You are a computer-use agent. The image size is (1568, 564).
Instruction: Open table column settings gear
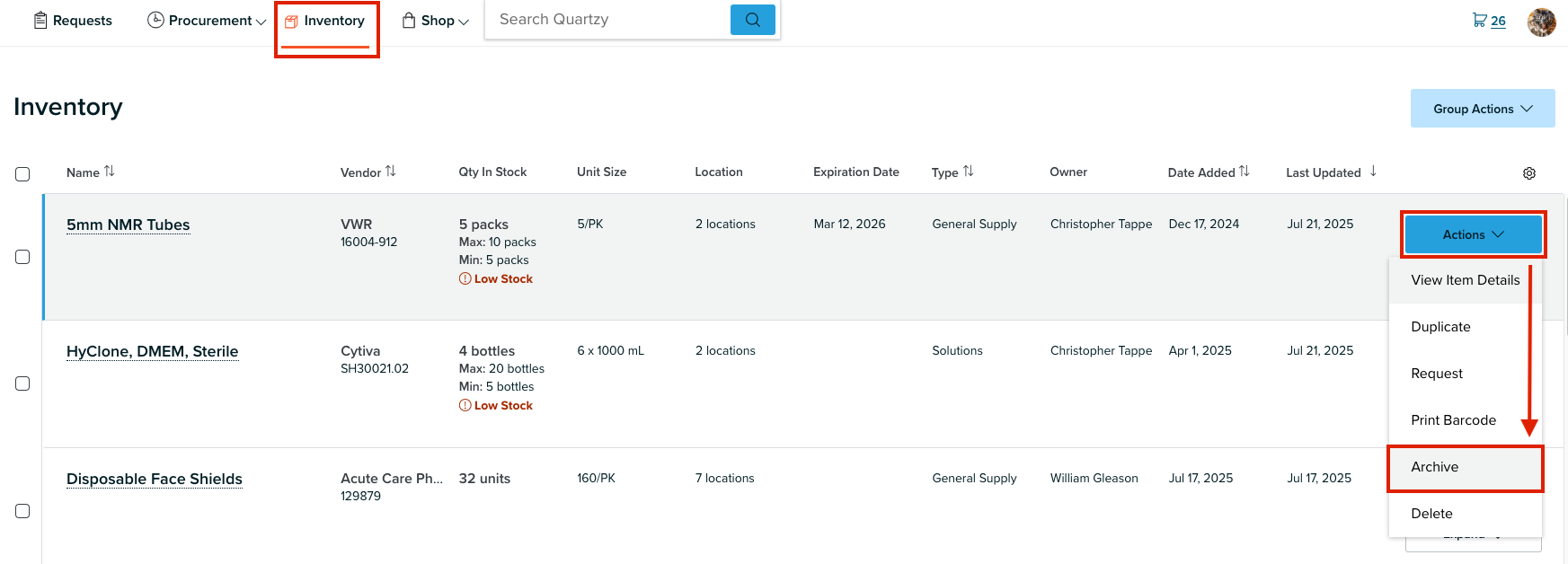tap(1529, 173)
